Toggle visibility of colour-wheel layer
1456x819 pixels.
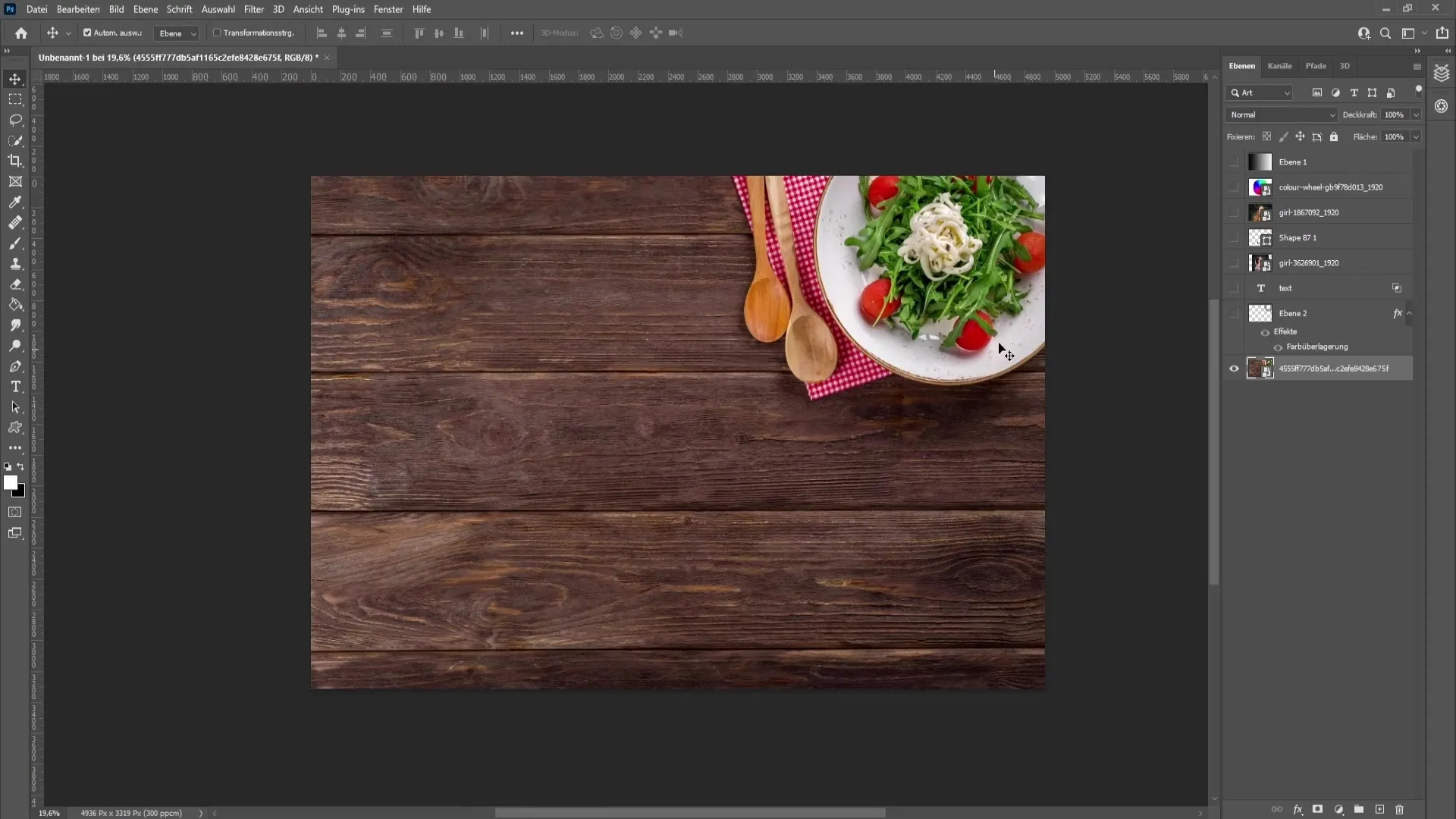click(x=1234, y=187)
